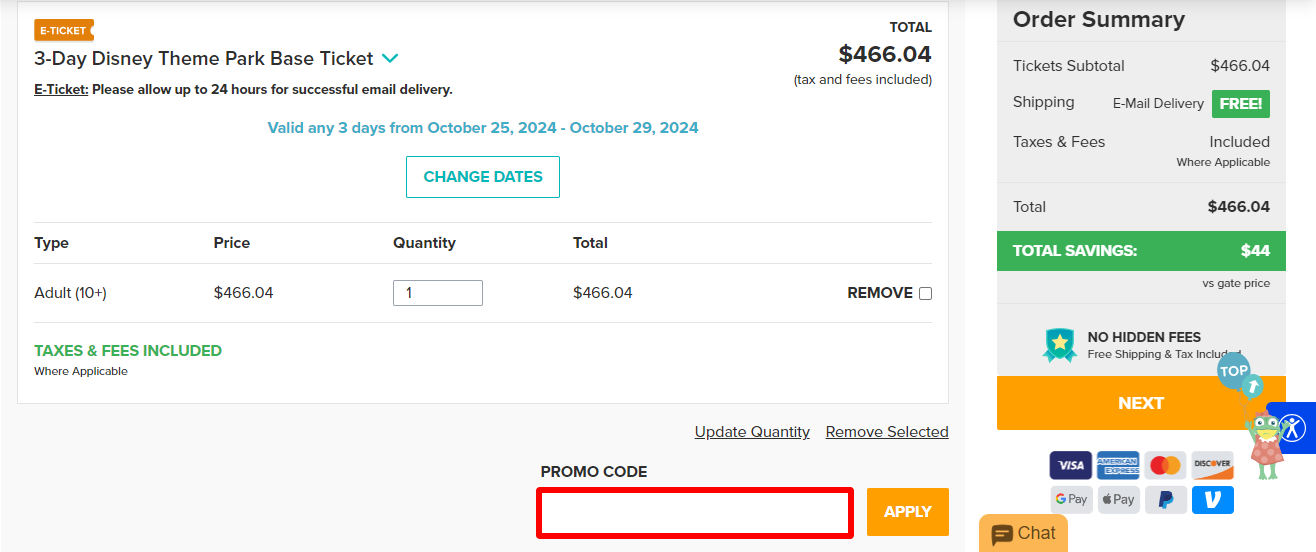Open the Chat widget
This screenshot has width=1316, height=552.
1023,534
